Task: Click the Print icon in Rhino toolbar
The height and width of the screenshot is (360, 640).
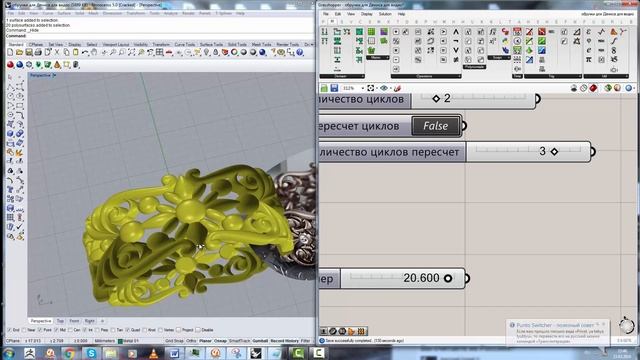Action: 38,52
